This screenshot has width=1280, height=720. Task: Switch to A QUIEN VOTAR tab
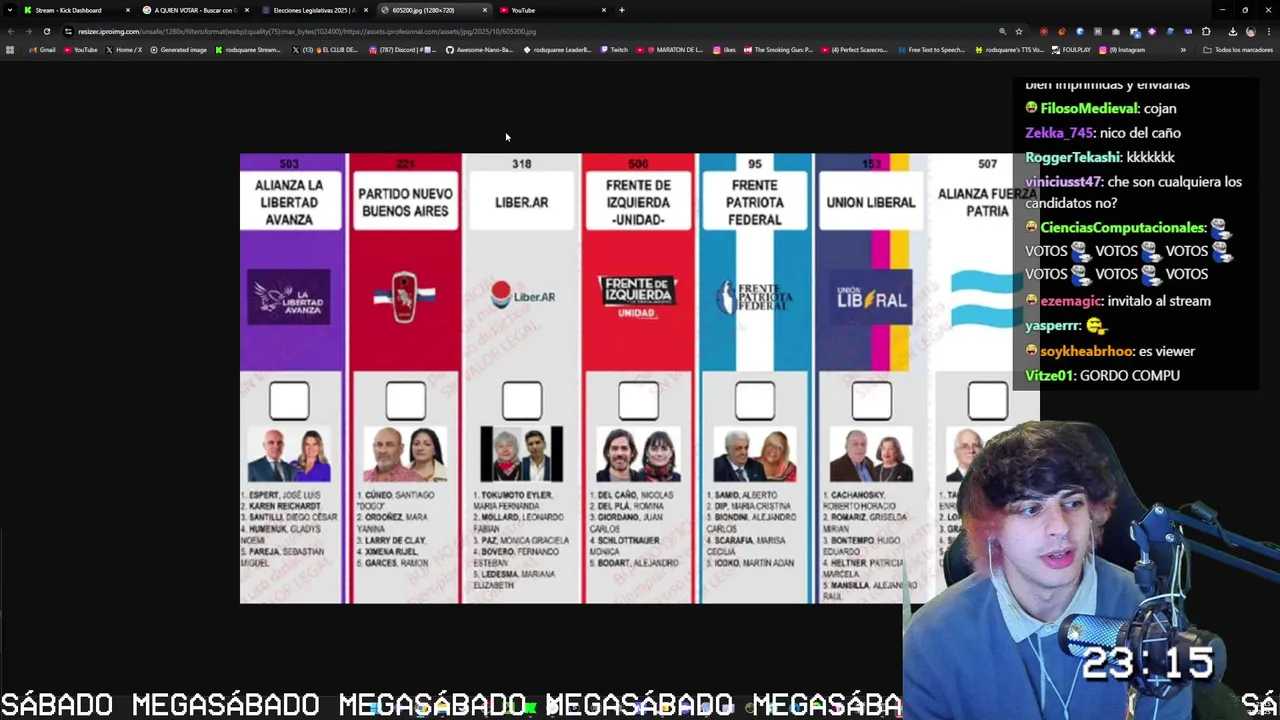(194, 10)
